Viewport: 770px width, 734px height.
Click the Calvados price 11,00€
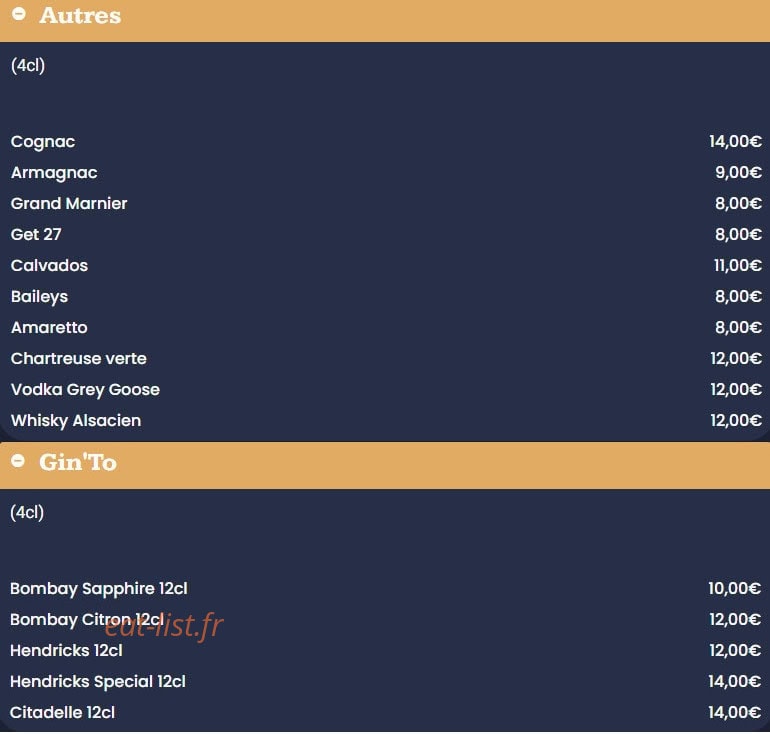click(738, 265)
